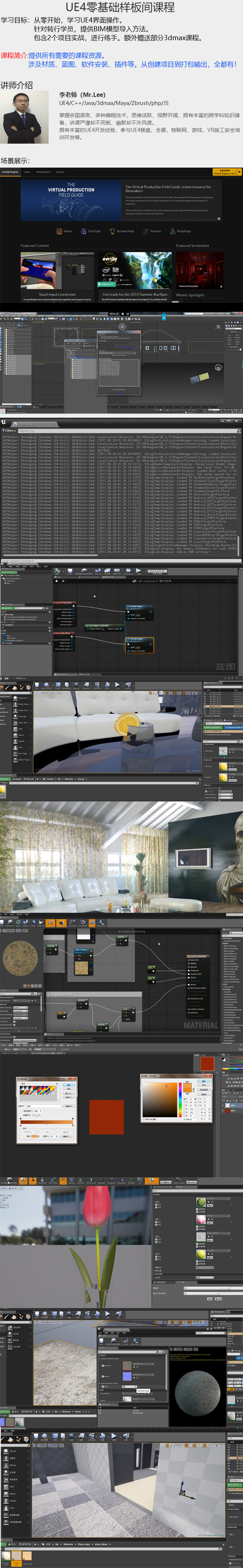
Task: Open the News link
Action: 67,231
